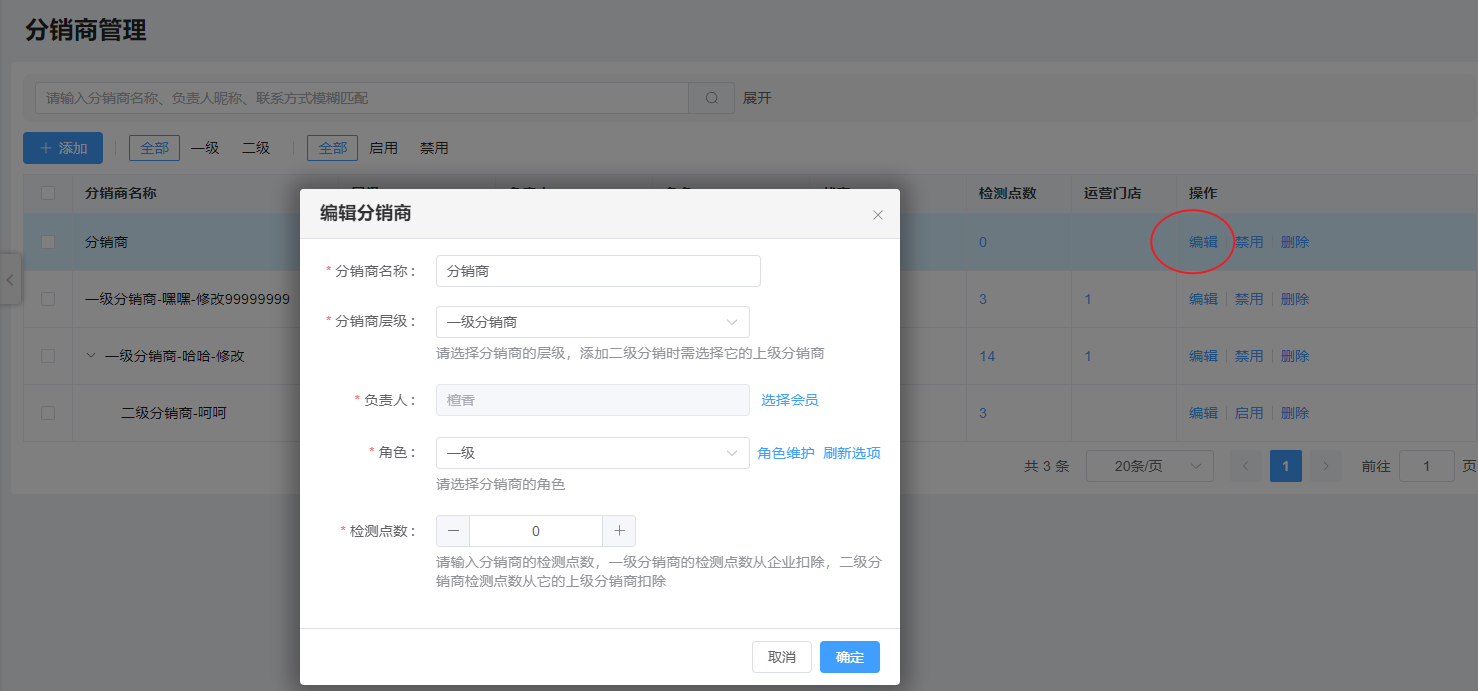Screen dimensions: 1478x691
Task: Click 删除 in the 二级分销商-呵呵 row
Action: tap(1295, 413)
